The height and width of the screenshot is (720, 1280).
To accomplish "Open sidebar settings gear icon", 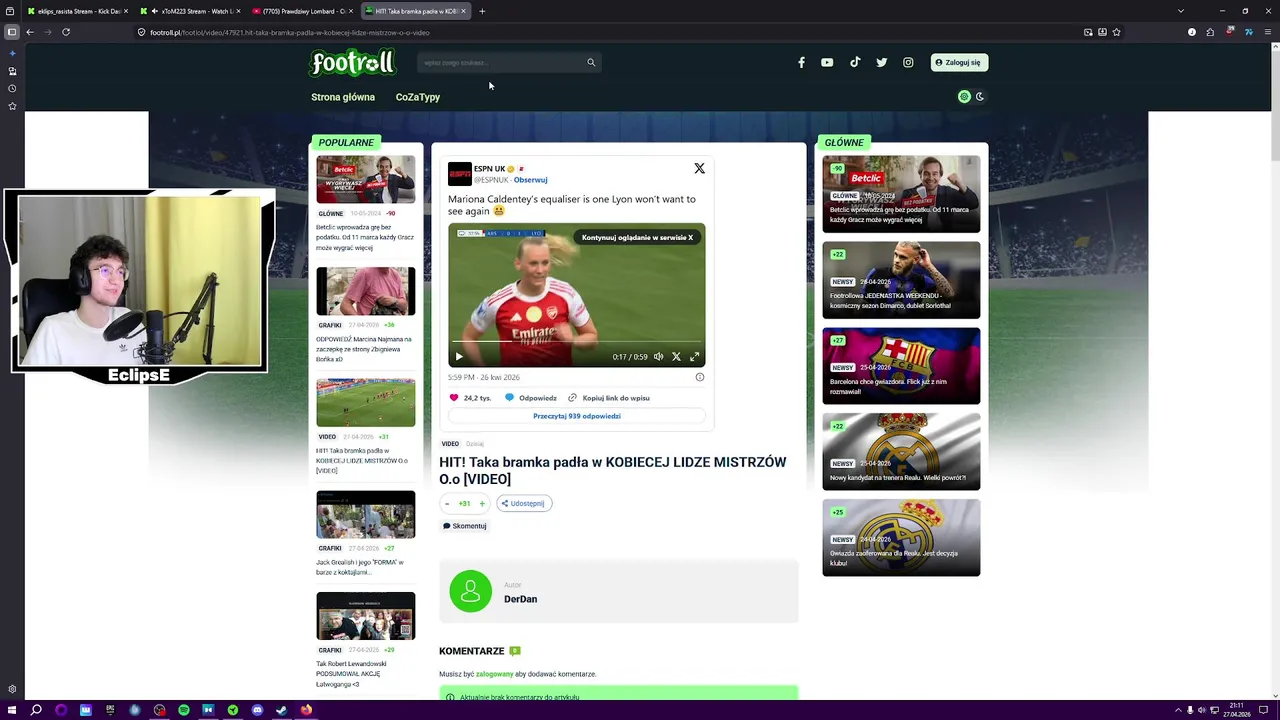I will coord(12,689).
